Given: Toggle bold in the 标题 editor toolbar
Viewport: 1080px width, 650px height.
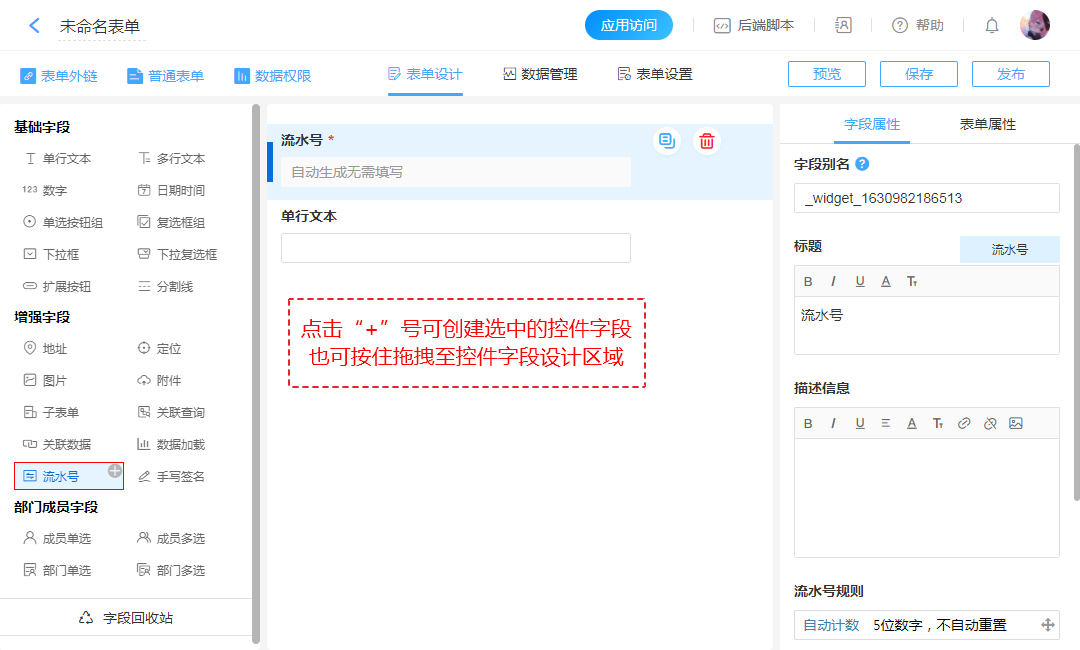Looking at the screenshot, I should coord(808,281).
